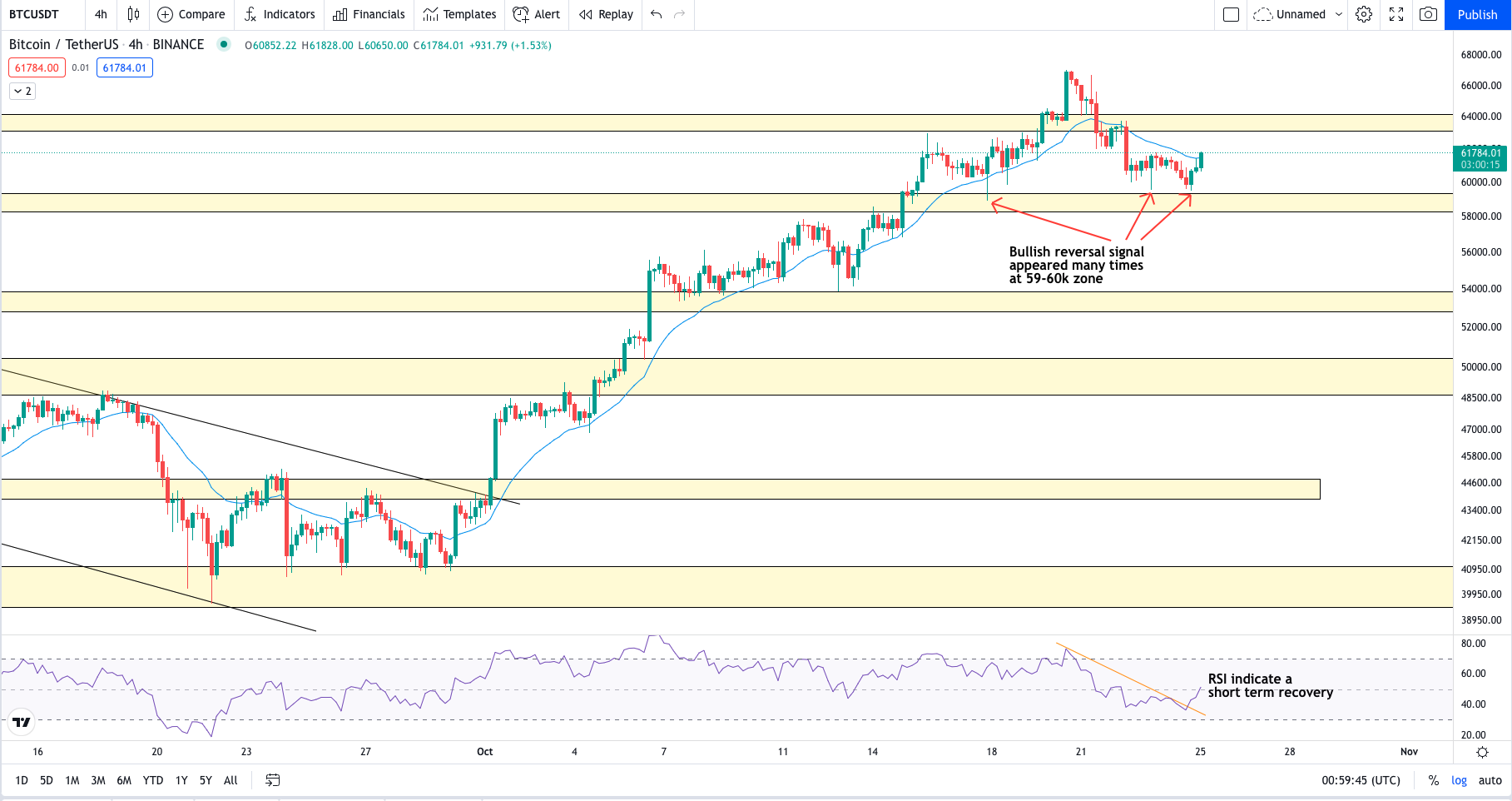Select the 1D date range

[x=22, y=780]
